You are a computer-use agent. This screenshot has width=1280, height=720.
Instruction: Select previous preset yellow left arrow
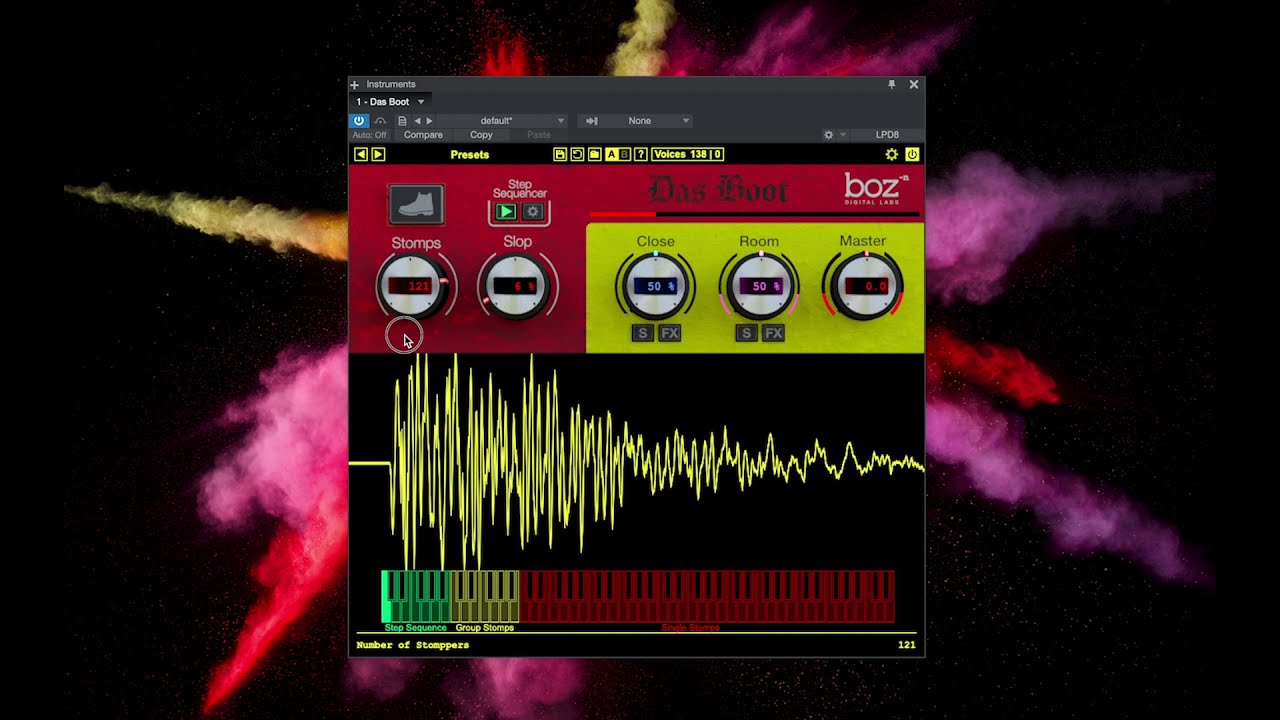(x=361, y=154)
